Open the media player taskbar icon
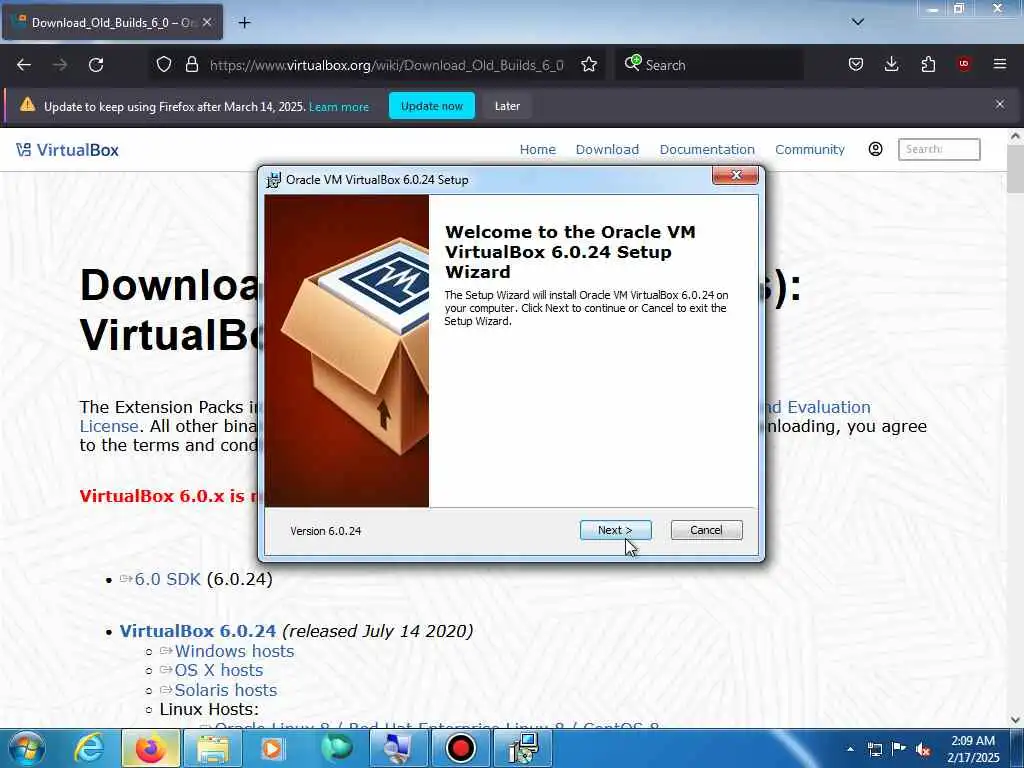 tap(274, 748)
